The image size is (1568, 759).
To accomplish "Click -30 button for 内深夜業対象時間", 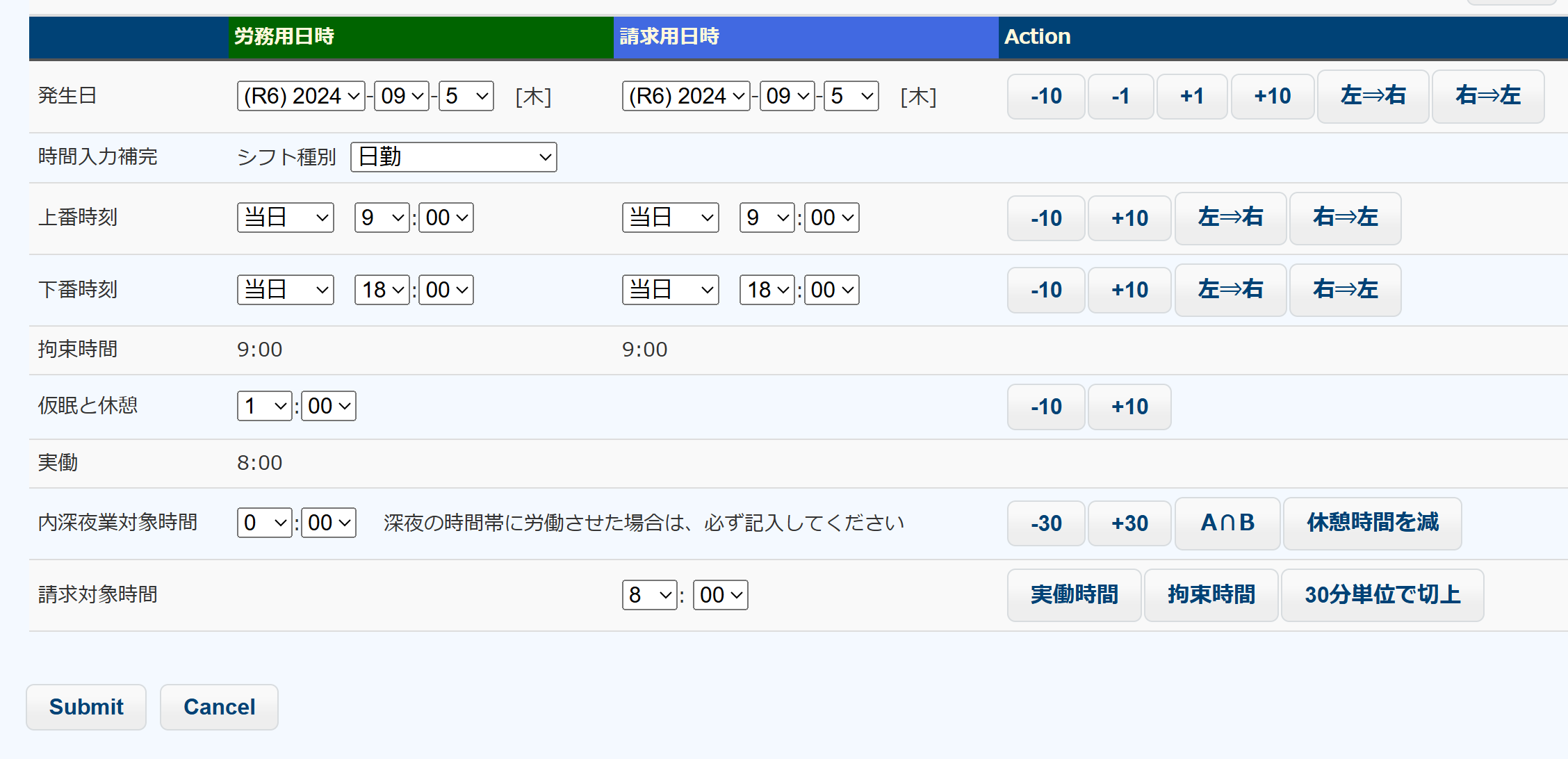I will point(1045,523).
